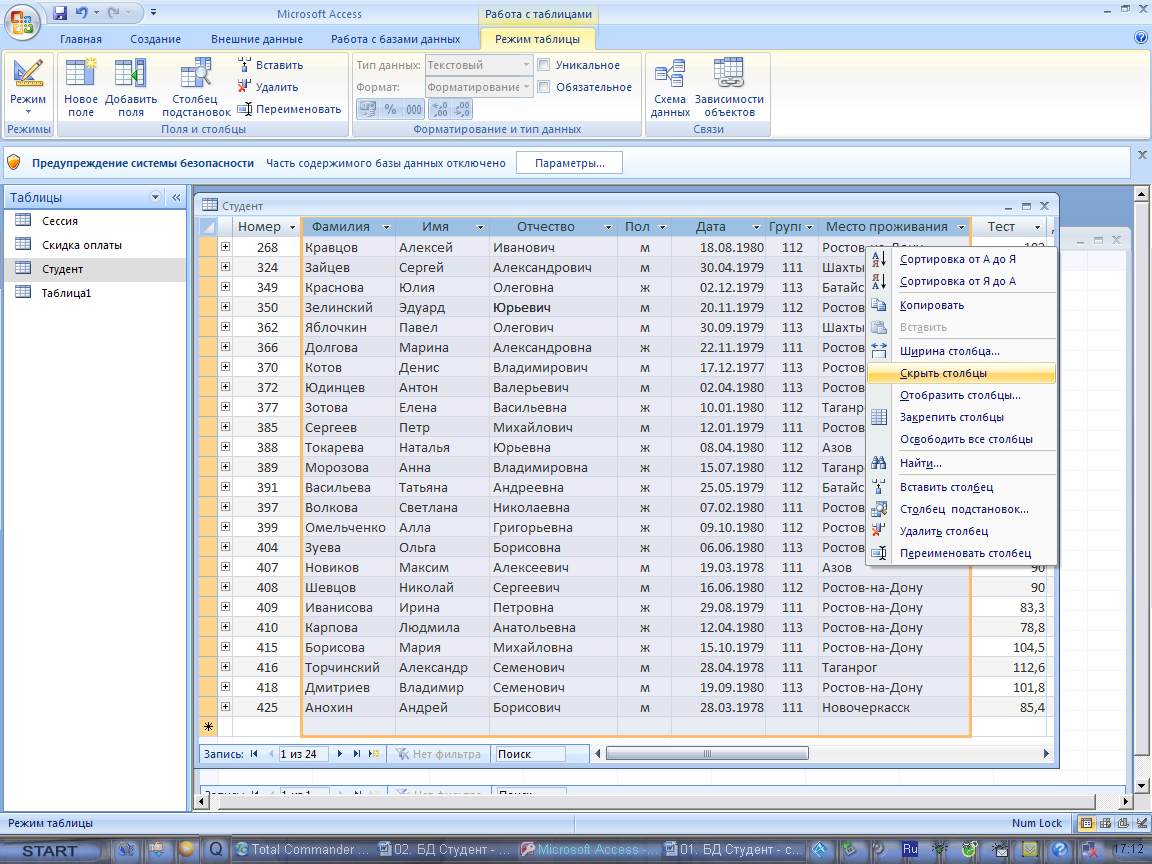Click Поиск field in record navigator
The height and width of the screenshot is (864, 1152).
click(x=530, y=754)
